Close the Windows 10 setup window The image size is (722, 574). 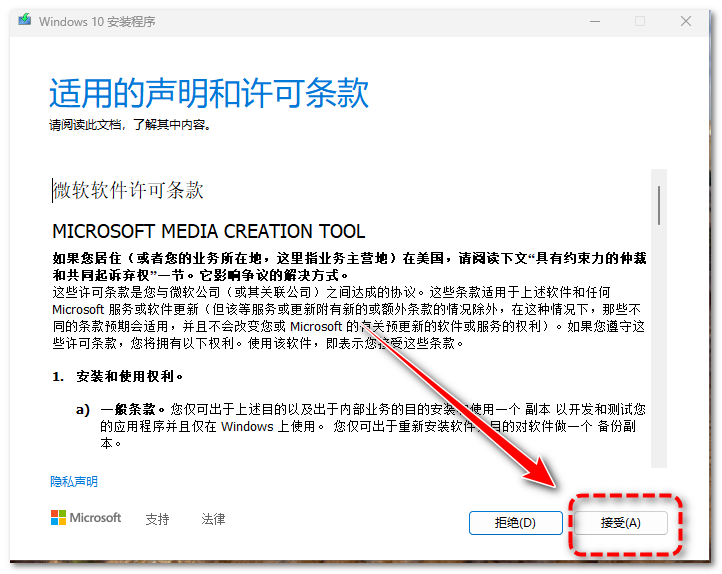(x=686, y=21)
